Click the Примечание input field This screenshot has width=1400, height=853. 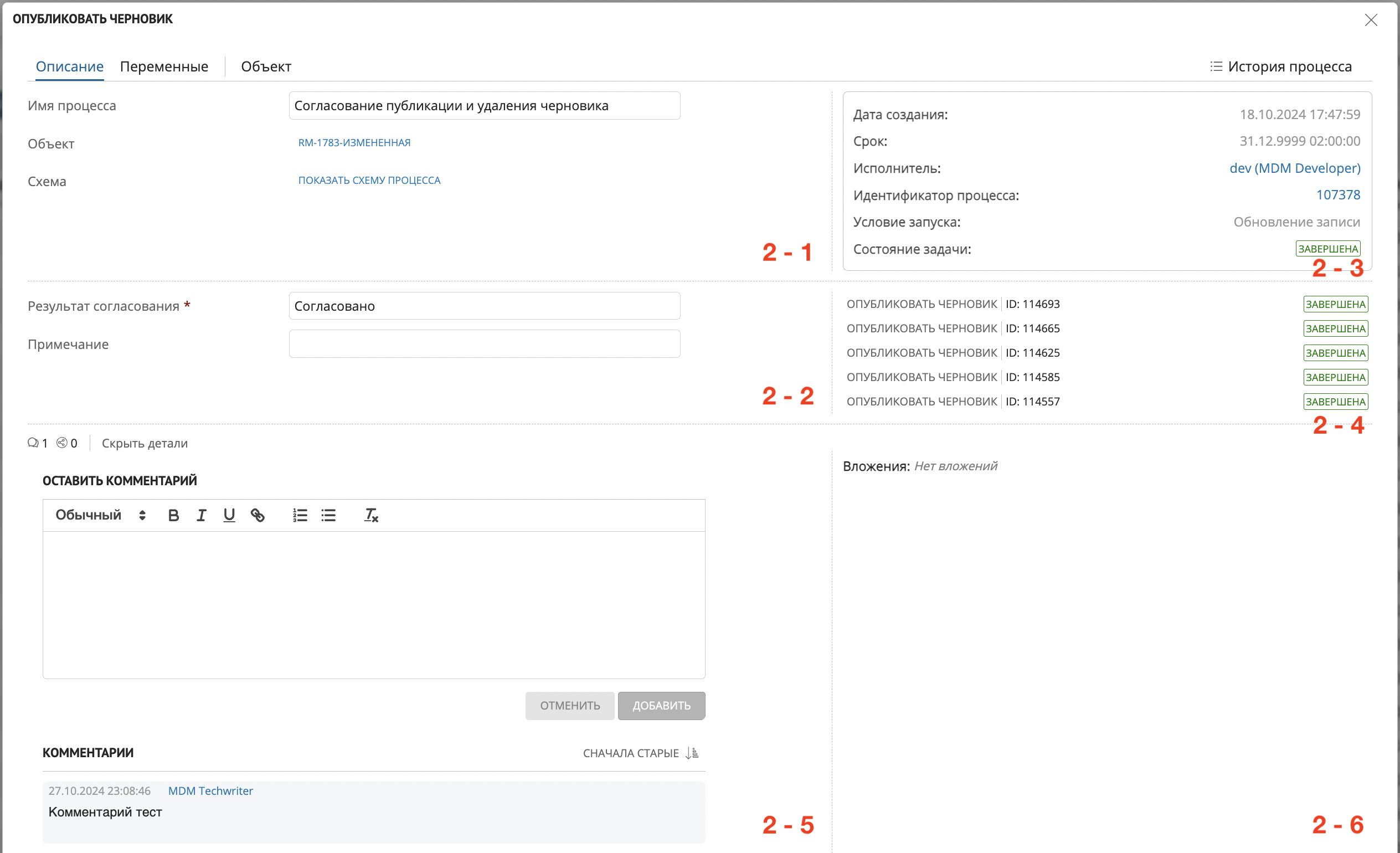click(485, 344)
